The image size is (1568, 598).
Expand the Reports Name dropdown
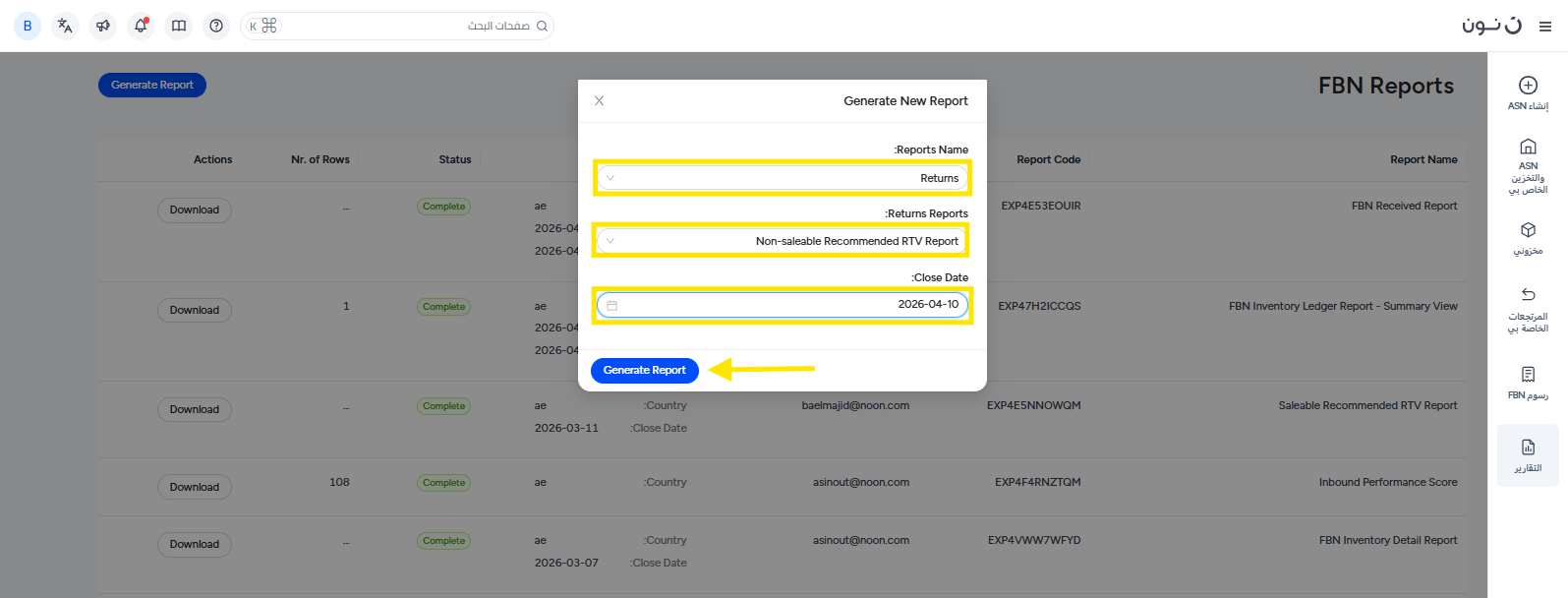[x=783, y=178]
